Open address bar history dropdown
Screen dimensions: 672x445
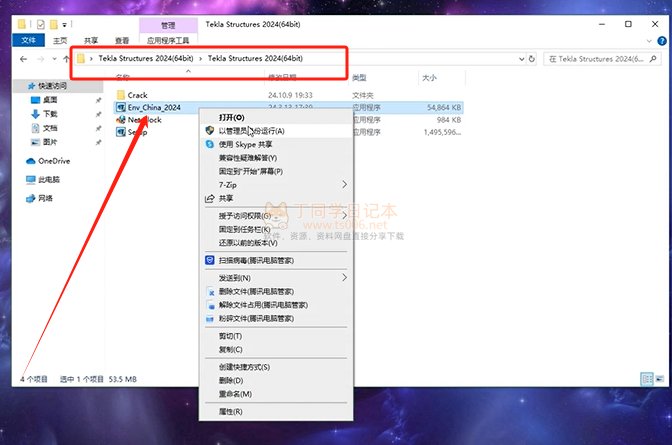pos(522,59)
